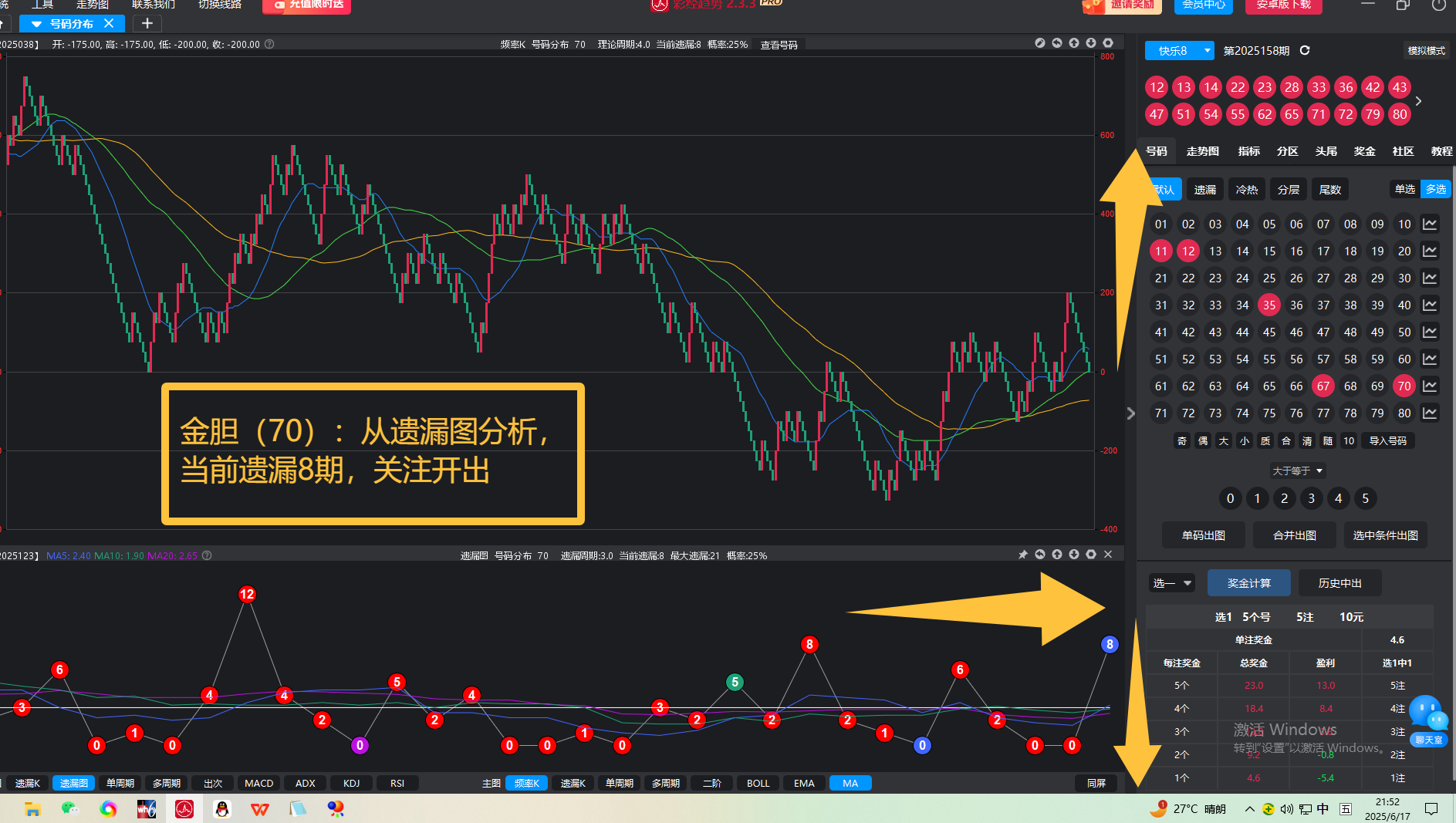This screenshot has width=1456, height=823.
Task: Click the blue omission point labeled 8
Action: point(1110,644)
